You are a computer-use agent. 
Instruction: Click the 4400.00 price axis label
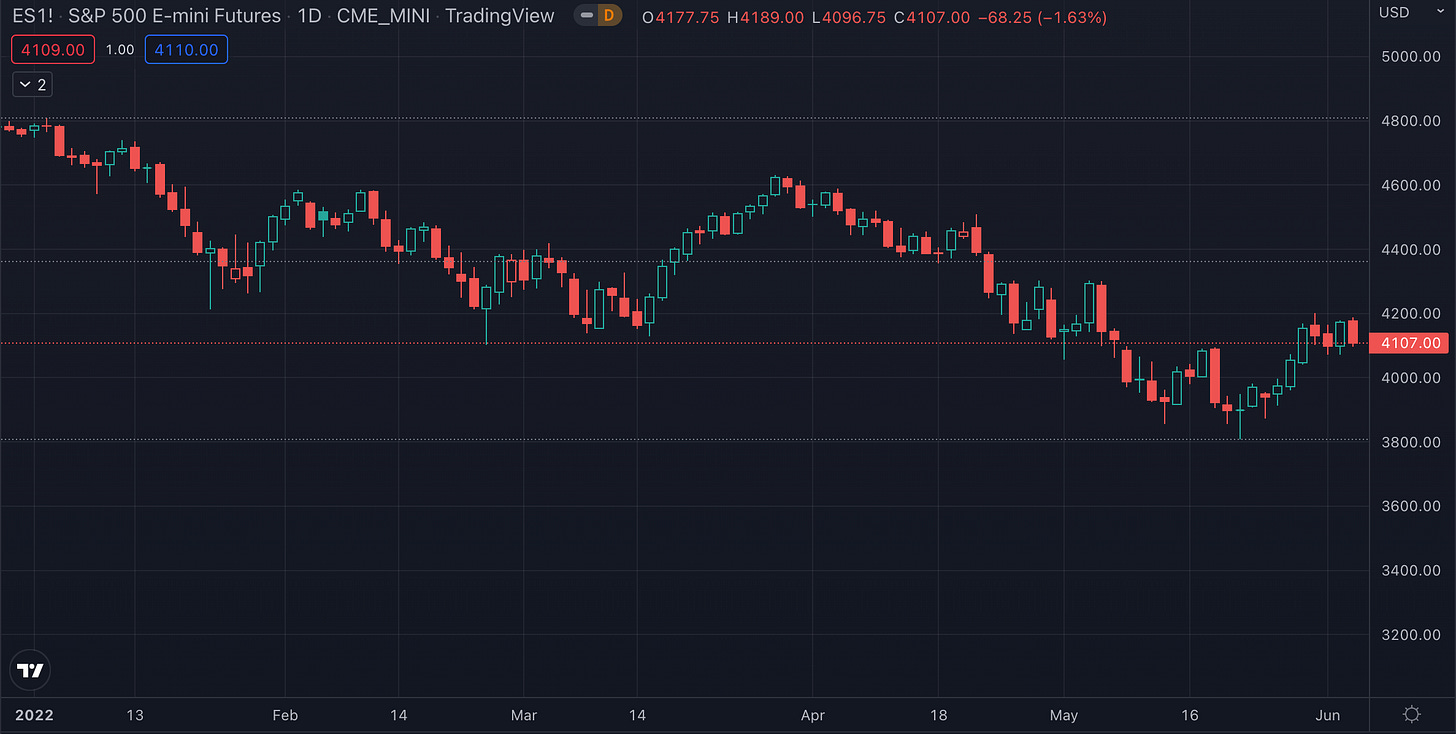(1411, 249)
